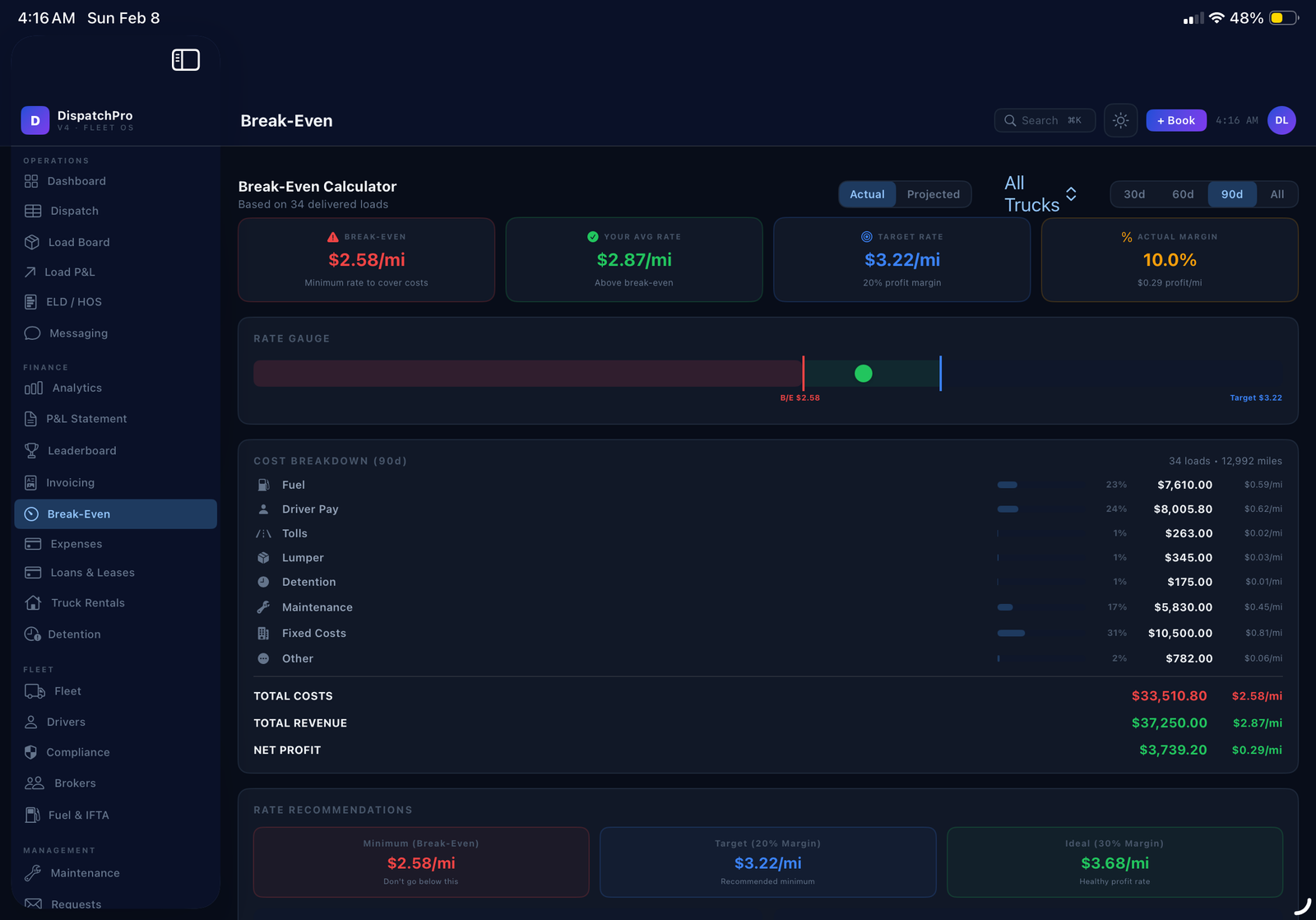Click the Target 20% Margin rate card

pos(767,862)
